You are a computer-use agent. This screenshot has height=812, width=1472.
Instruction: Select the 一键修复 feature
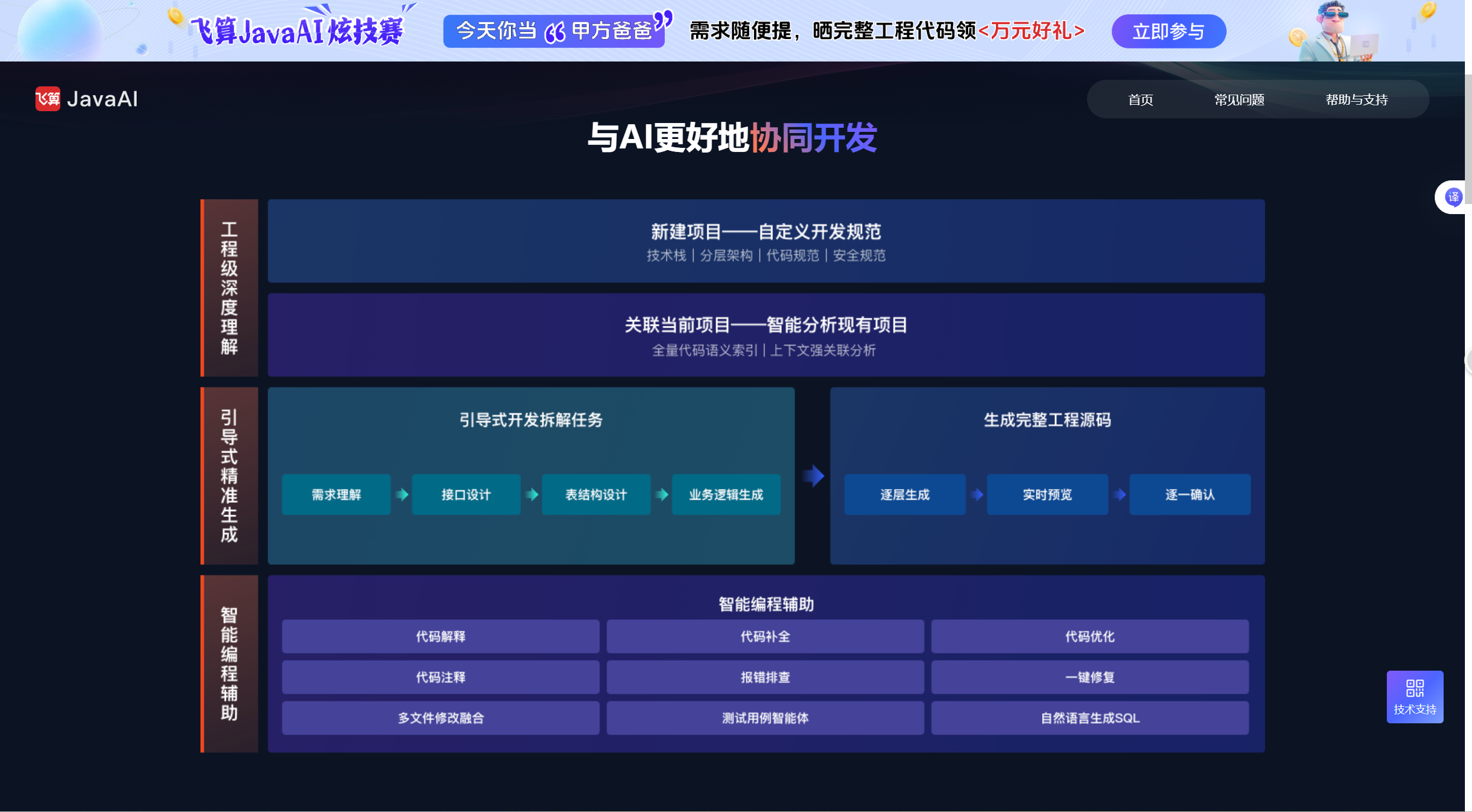coord(1090,677)
